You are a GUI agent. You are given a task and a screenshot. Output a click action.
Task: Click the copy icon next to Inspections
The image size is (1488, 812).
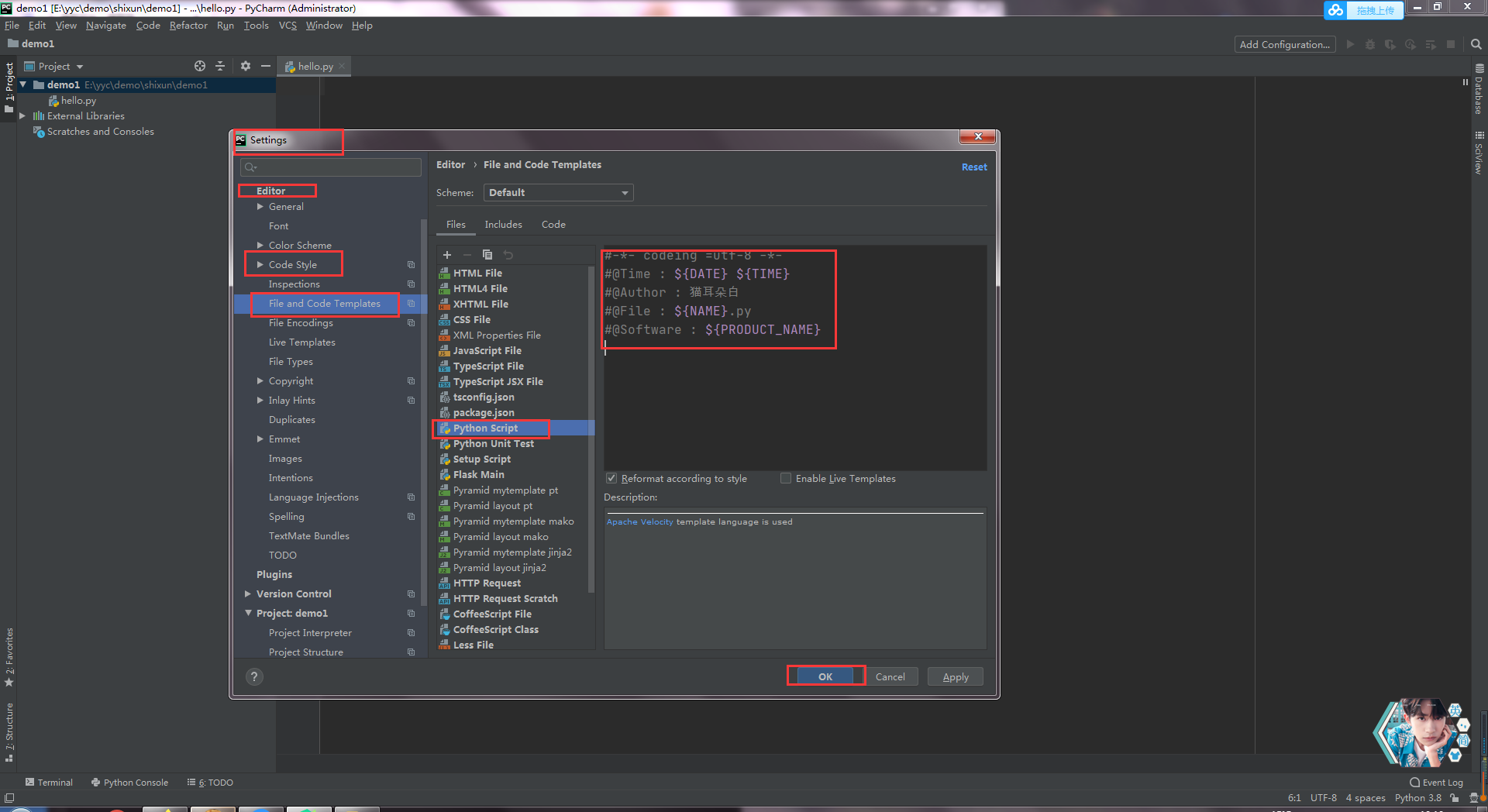411,284
